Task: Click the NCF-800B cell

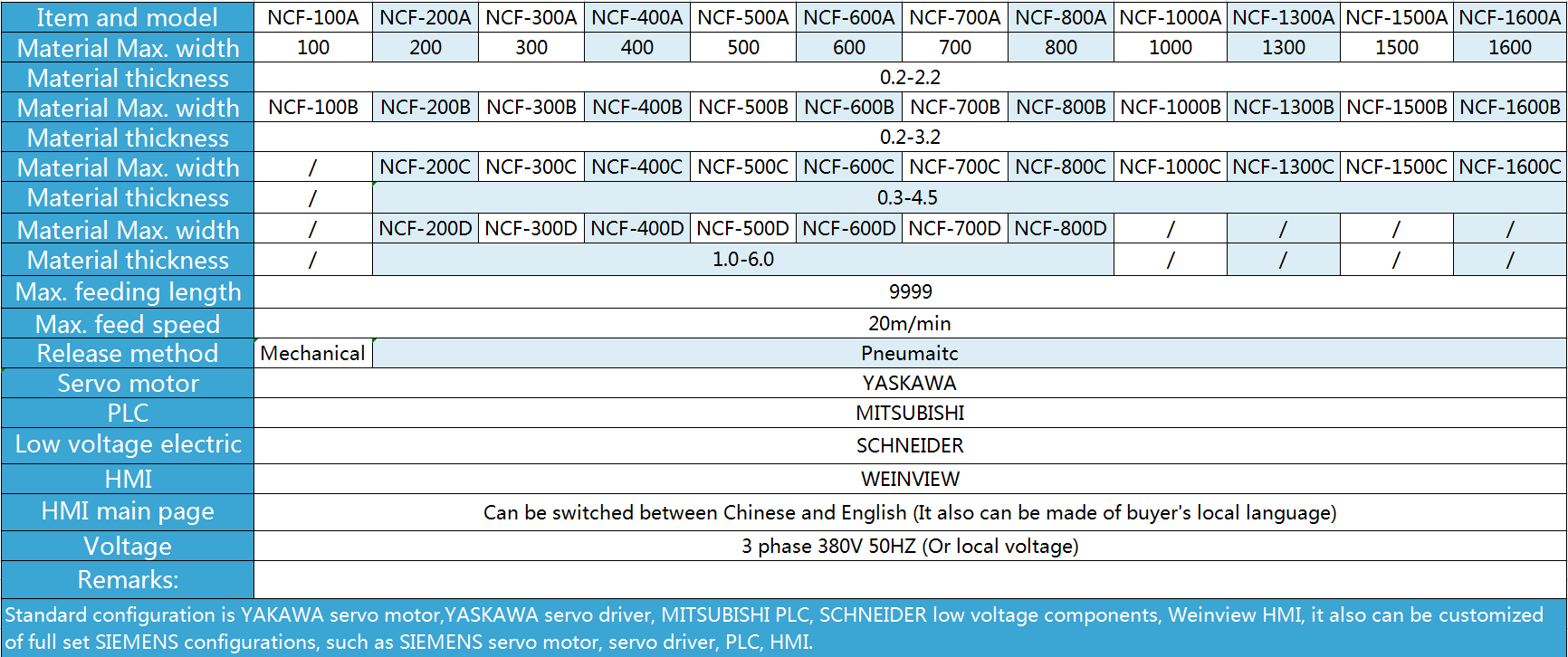Action: click(x=1061, y=107)
